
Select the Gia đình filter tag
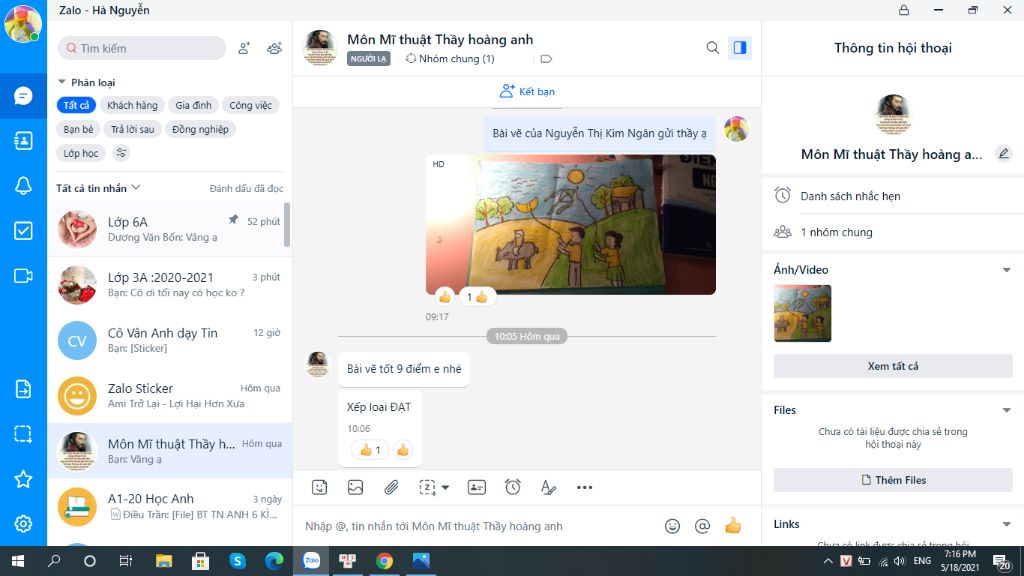(x=193, y=105)
